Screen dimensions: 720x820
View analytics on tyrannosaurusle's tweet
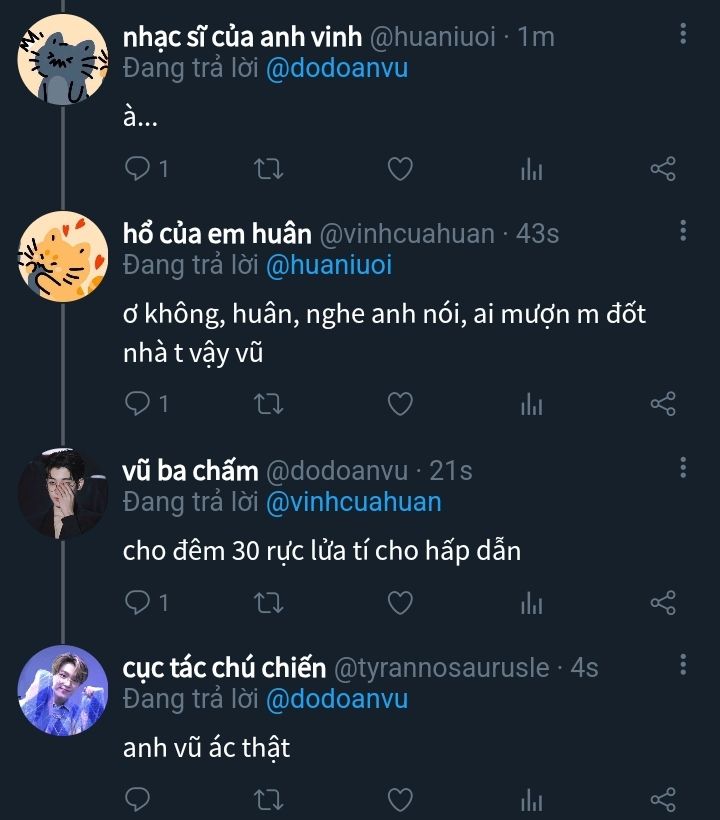[531, 799]
